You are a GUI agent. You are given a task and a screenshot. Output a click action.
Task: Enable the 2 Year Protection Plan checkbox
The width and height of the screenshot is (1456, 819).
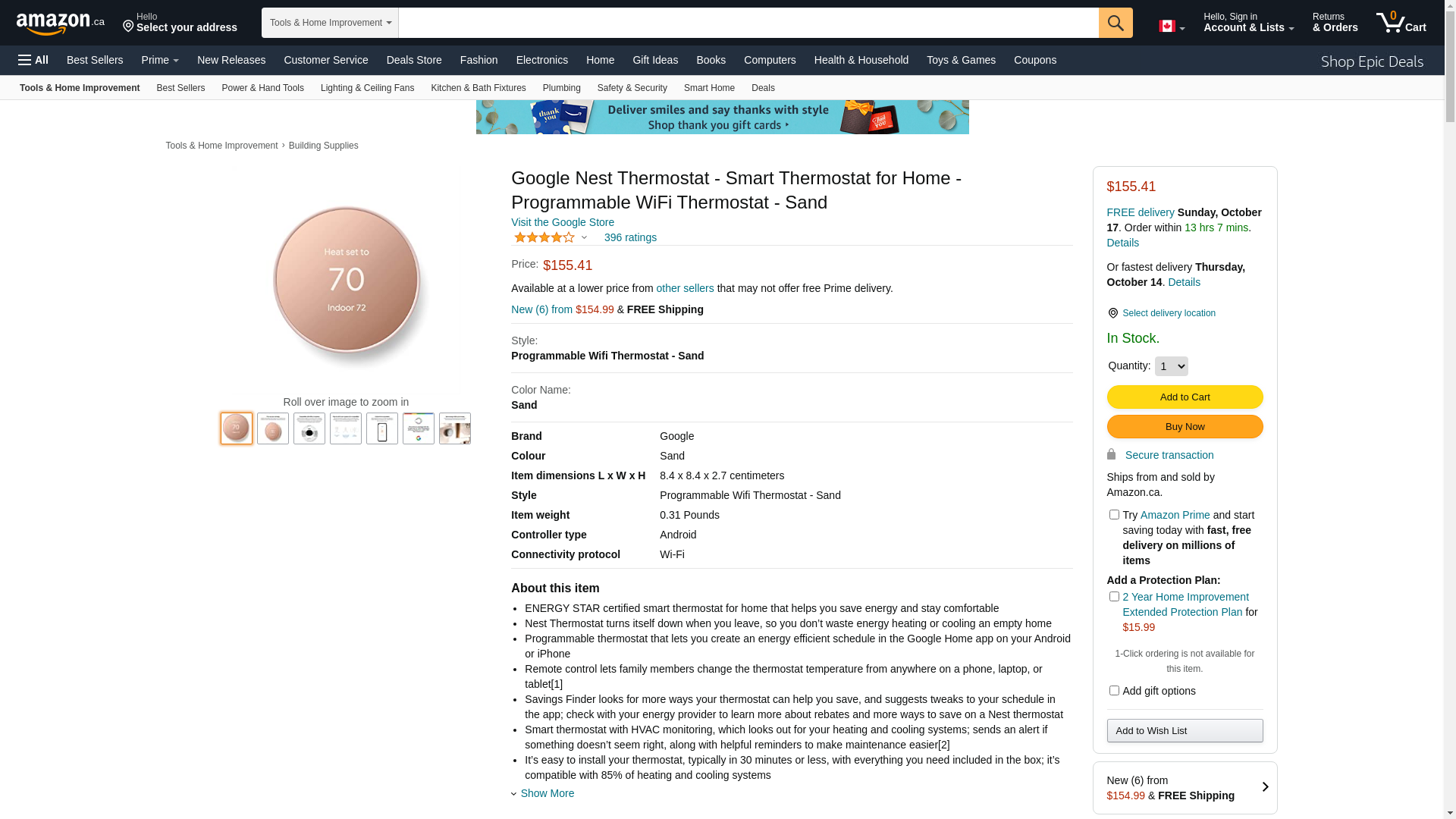[x=1114, y=597]
